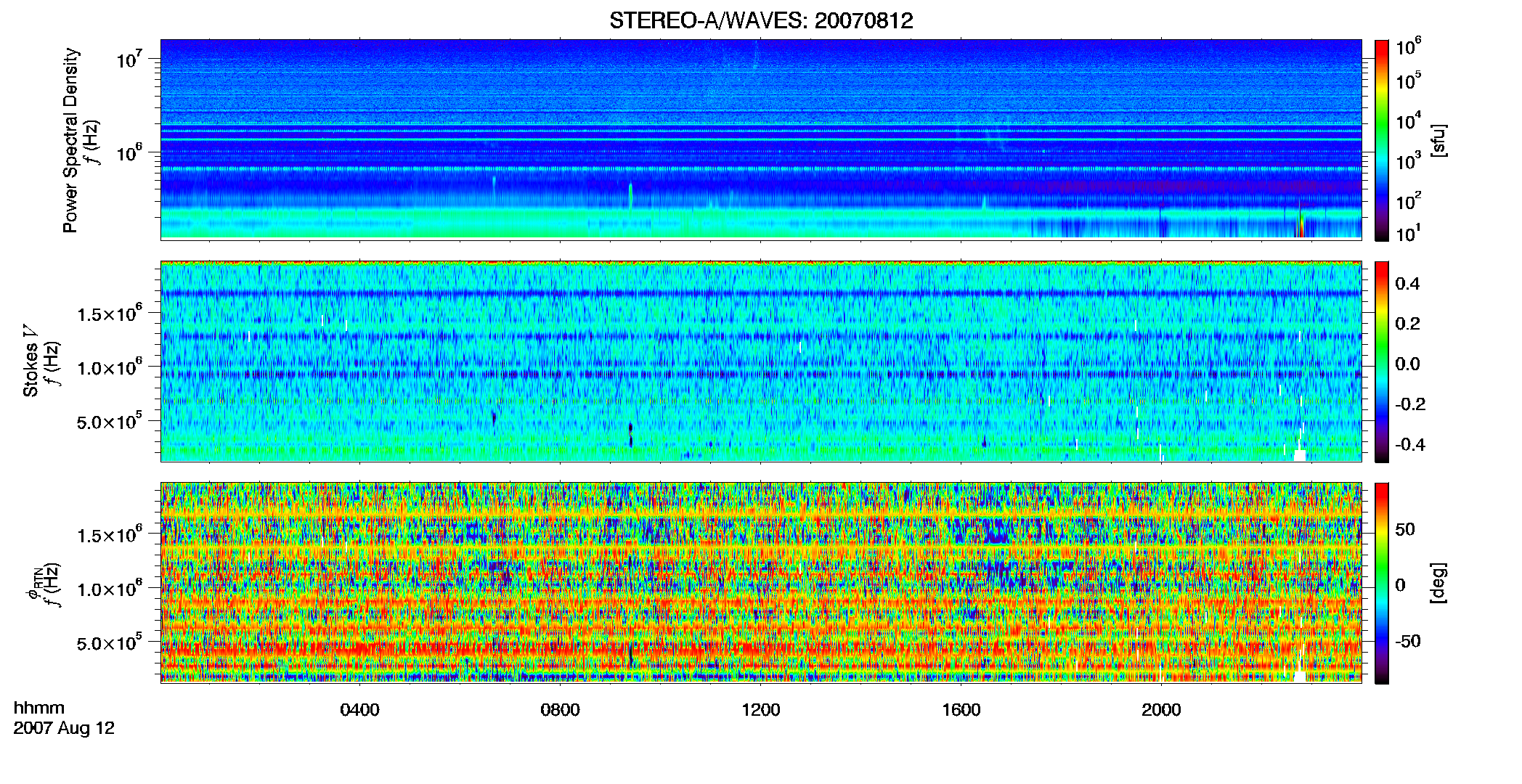The image size is (1522, 784).
Task: Click 1.0×10^6 tick on Stokes V panel
Action: coord(110,367)
